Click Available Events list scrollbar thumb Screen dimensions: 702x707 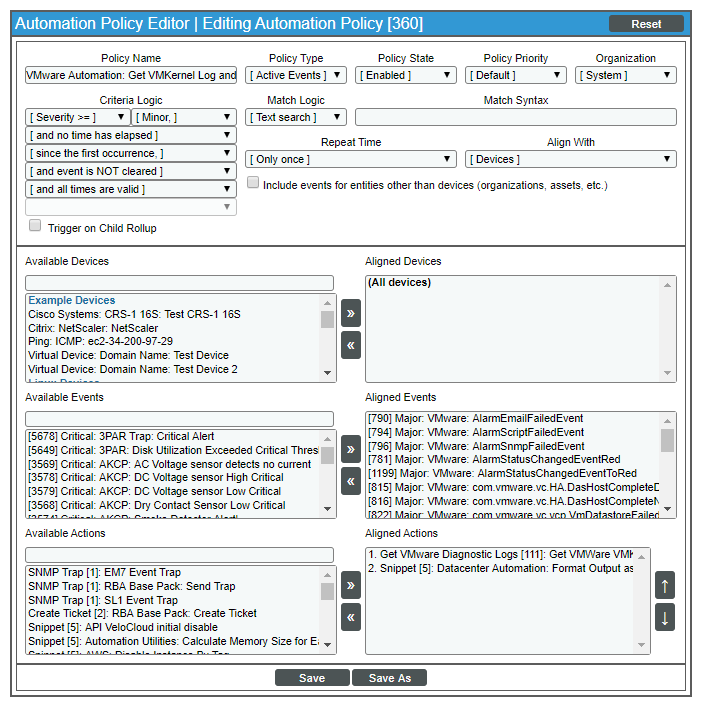coord(327,455)
